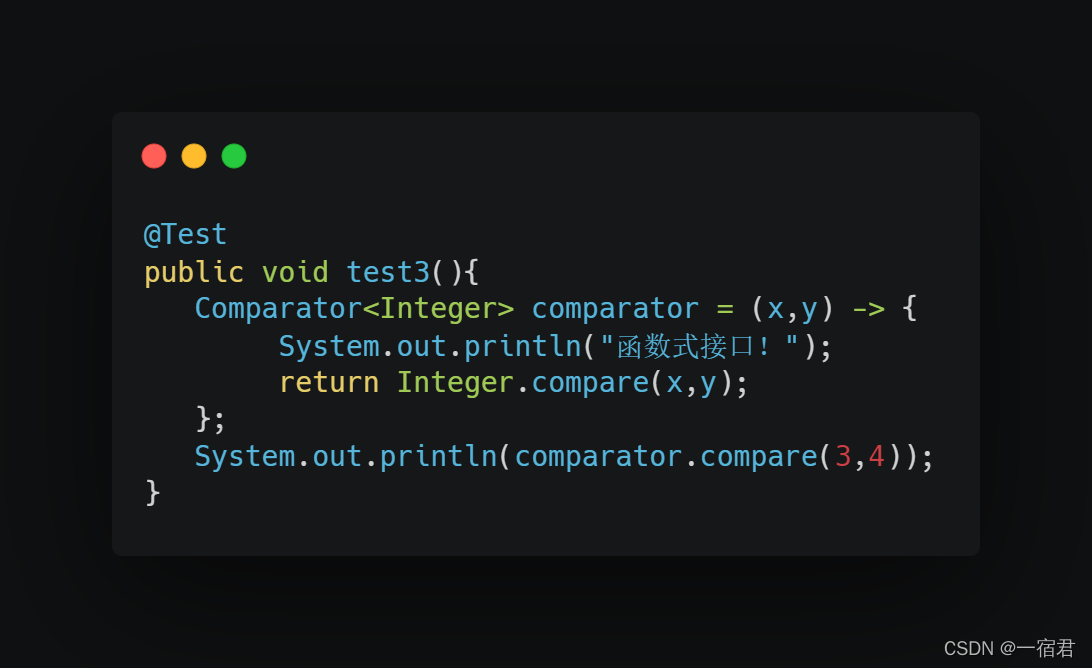Click the lambda arrow operator
Viewport: 1092px width, 668px height.
click(x=868, y=309)
